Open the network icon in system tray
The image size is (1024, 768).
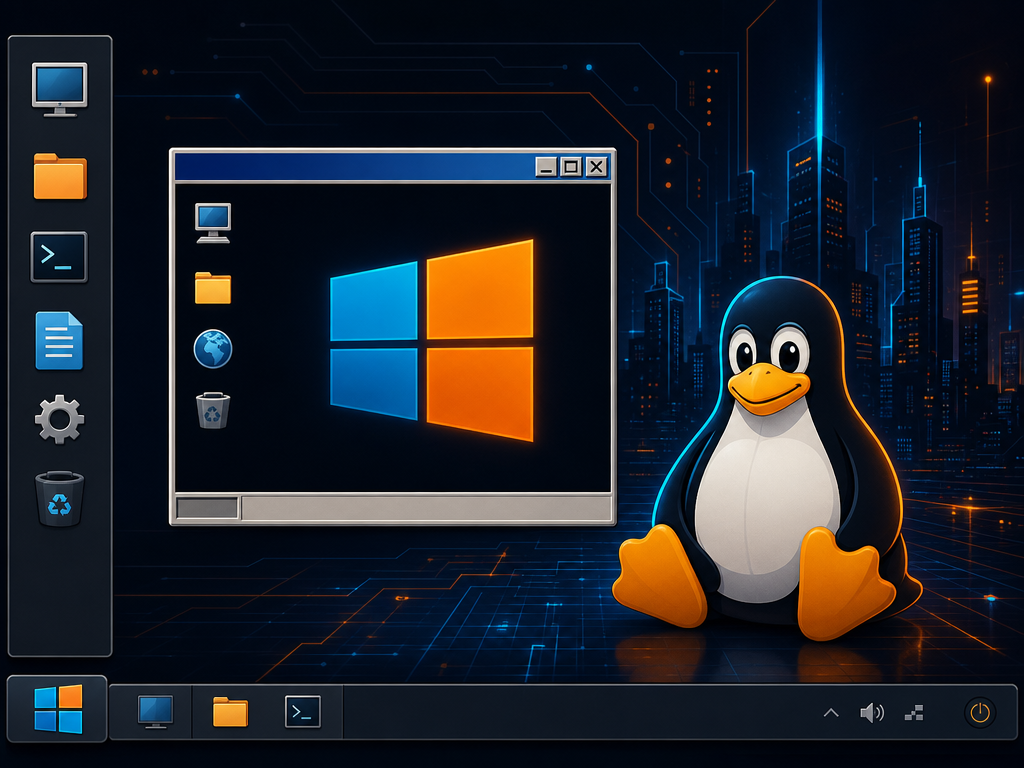pos(914,712)
